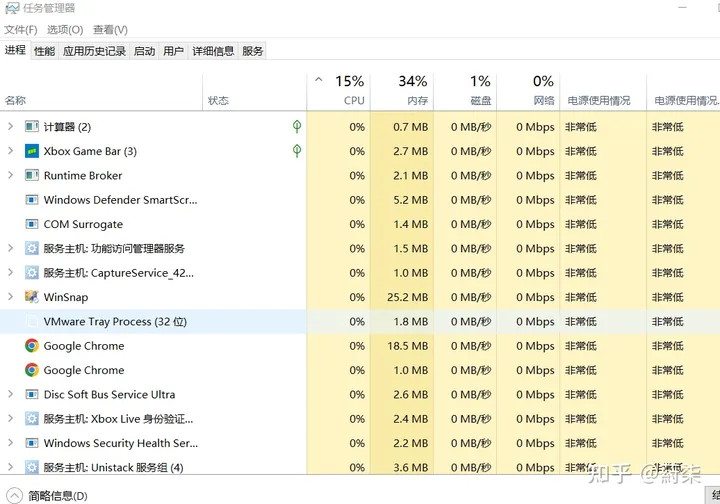The image size is (720, 504).
Task: Expand 服务主机: CaptureService entry
Action: [x=11, y=272]
